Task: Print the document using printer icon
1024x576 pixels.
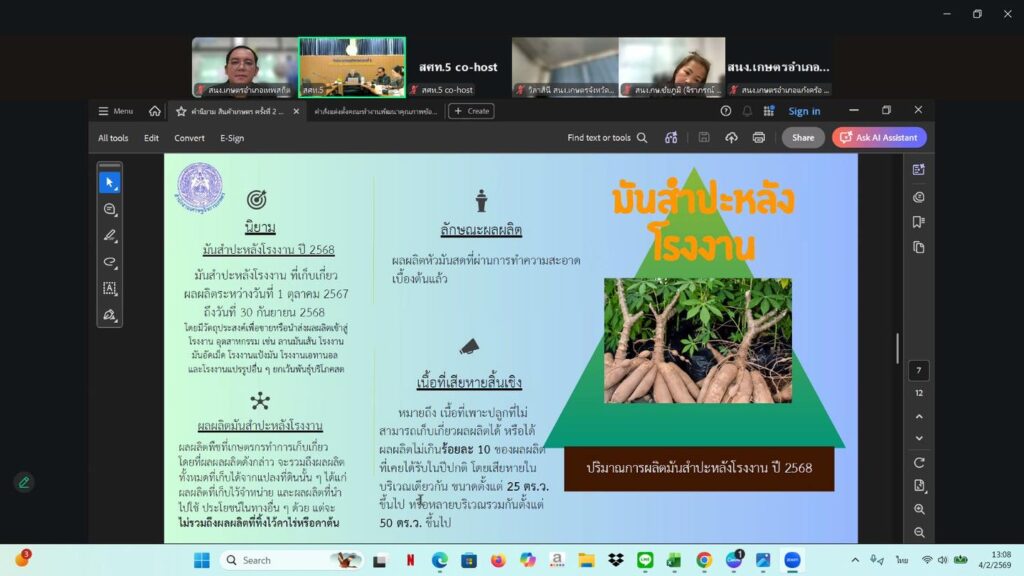Action: (758, 138)
